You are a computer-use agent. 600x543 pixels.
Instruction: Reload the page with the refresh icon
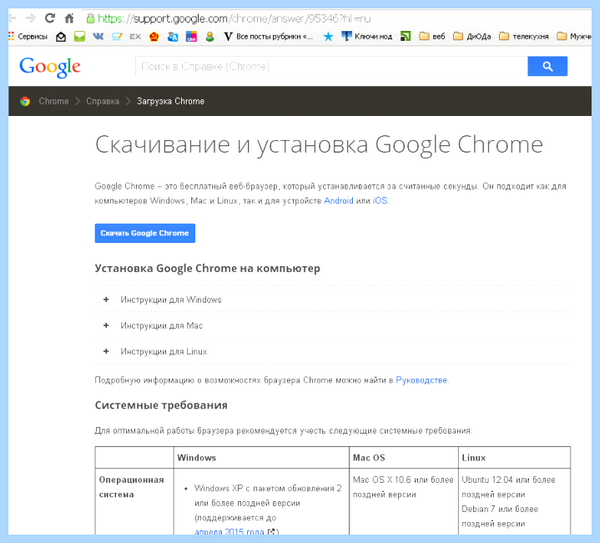click(x=50, y=18)
